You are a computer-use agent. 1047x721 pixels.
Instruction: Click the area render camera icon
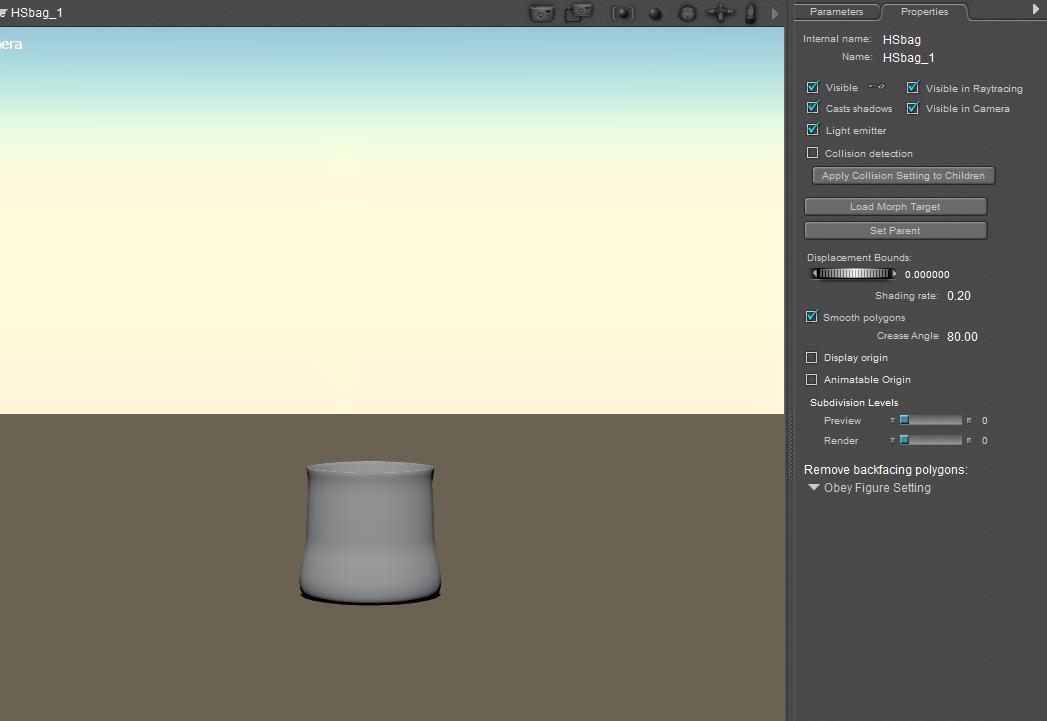click(x=578, y=13)
